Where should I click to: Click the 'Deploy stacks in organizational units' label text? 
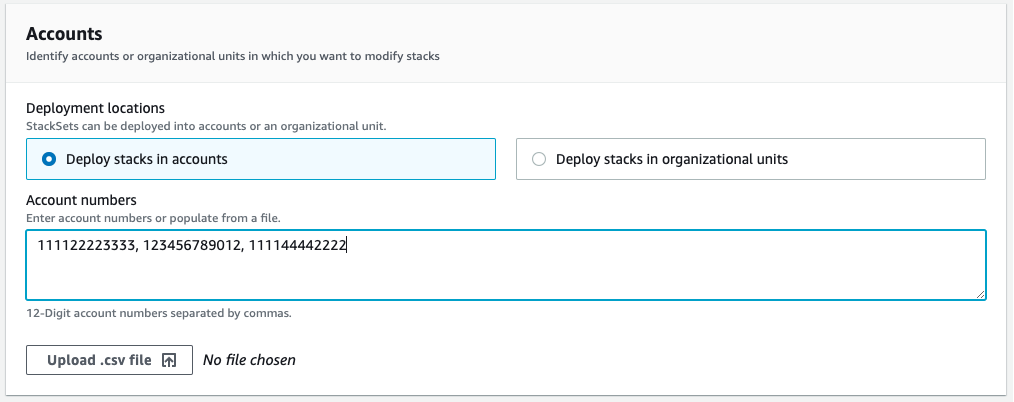pos(671,159)
